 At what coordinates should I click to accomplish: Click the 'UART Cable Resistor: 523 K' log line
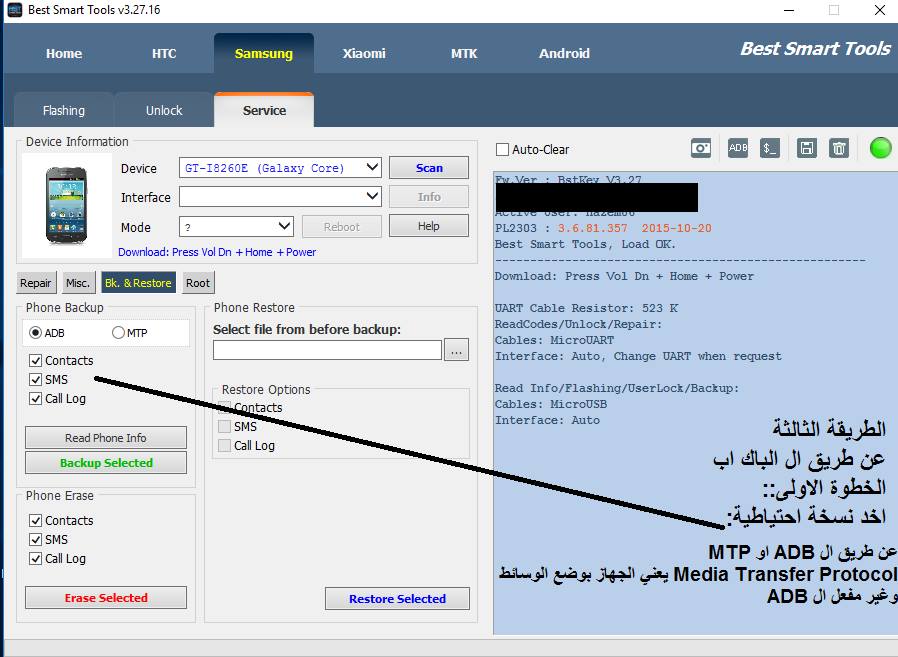586,308
